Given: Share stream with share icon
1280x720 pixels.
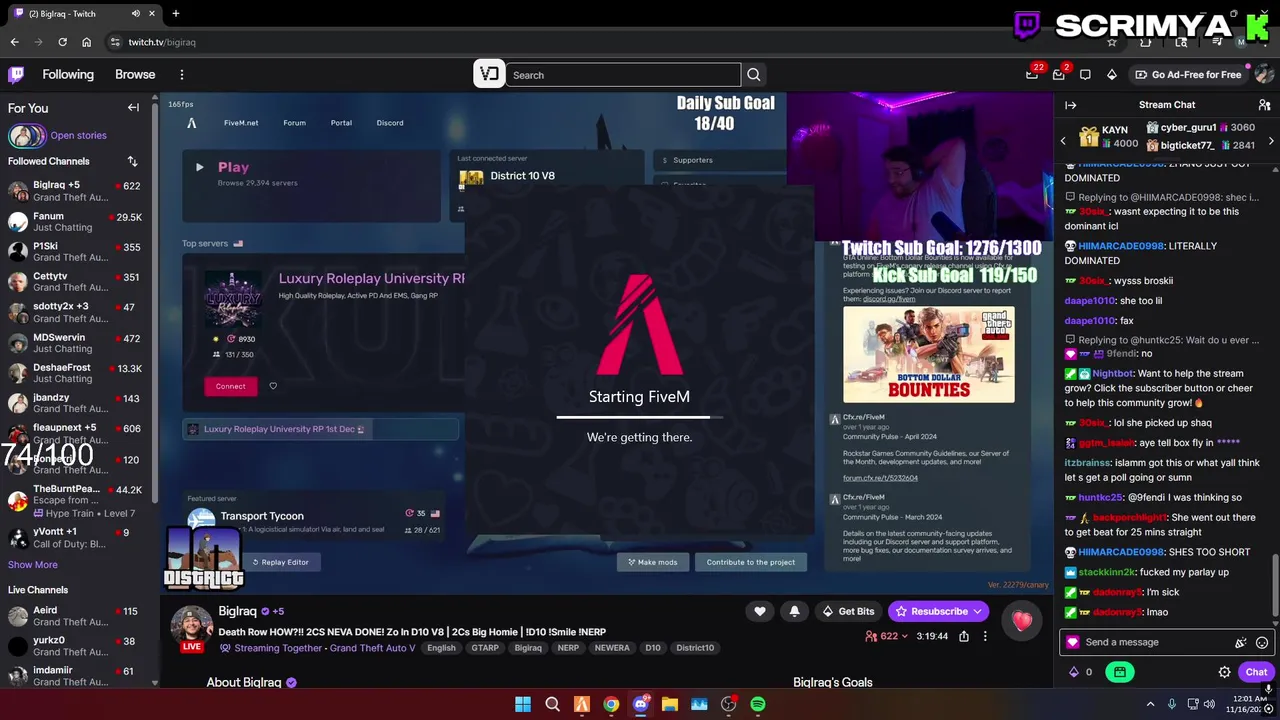Looking at the screenshot, I should point(963,636).
